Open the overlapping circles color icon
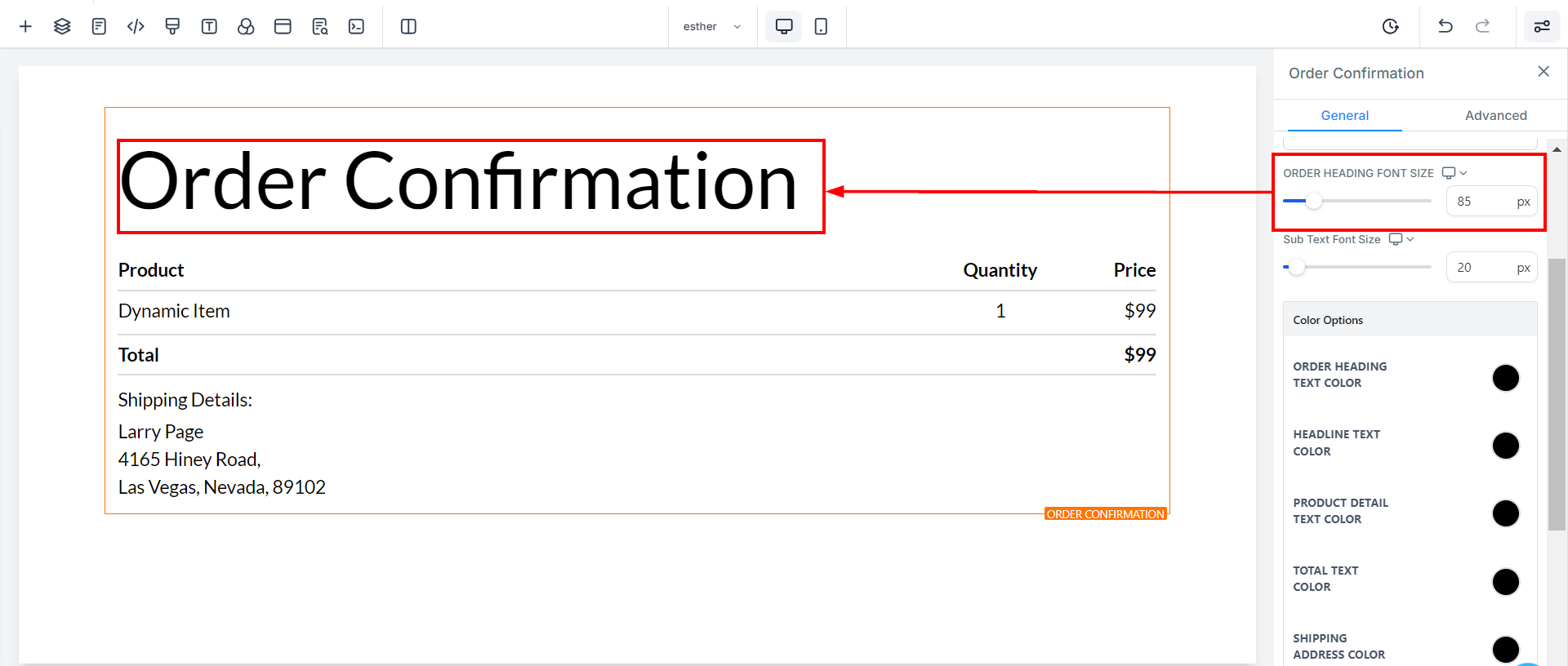The width and height of the screenshot is (1568, 666). (246, 26)
